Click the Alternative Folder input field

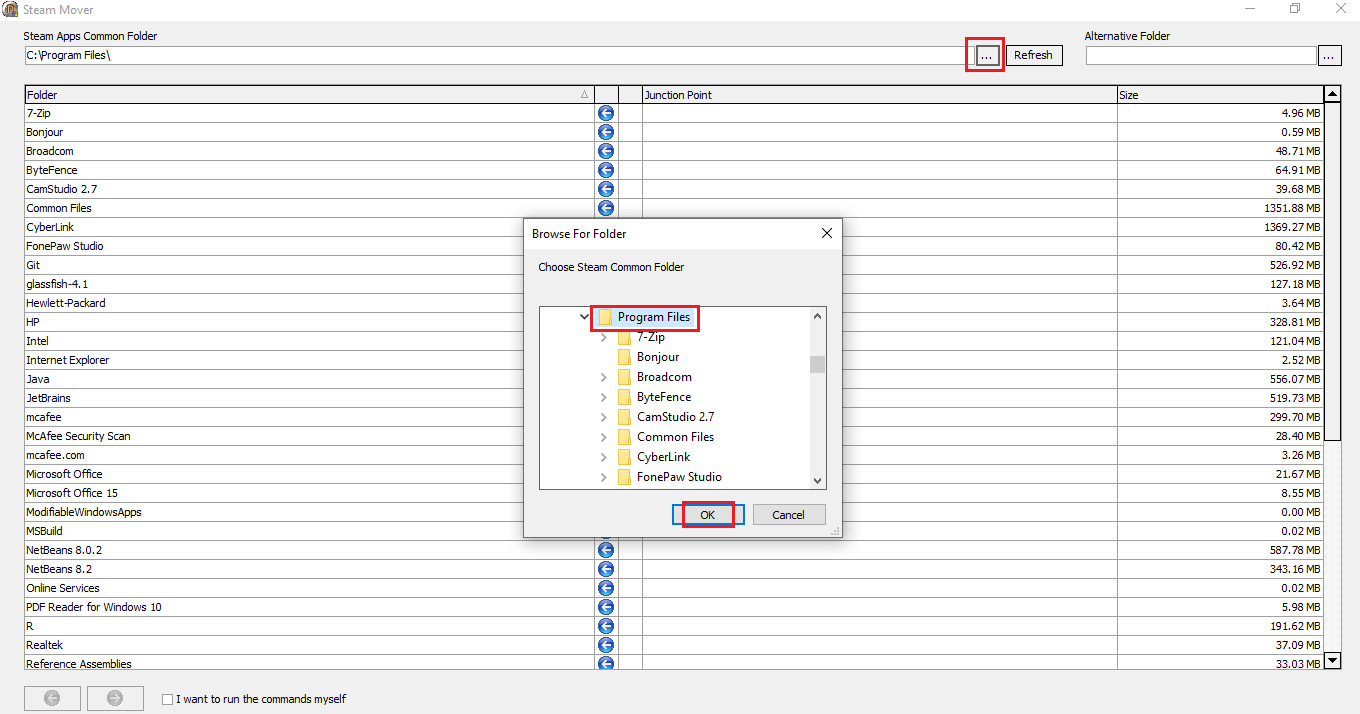click(1201, 55)
